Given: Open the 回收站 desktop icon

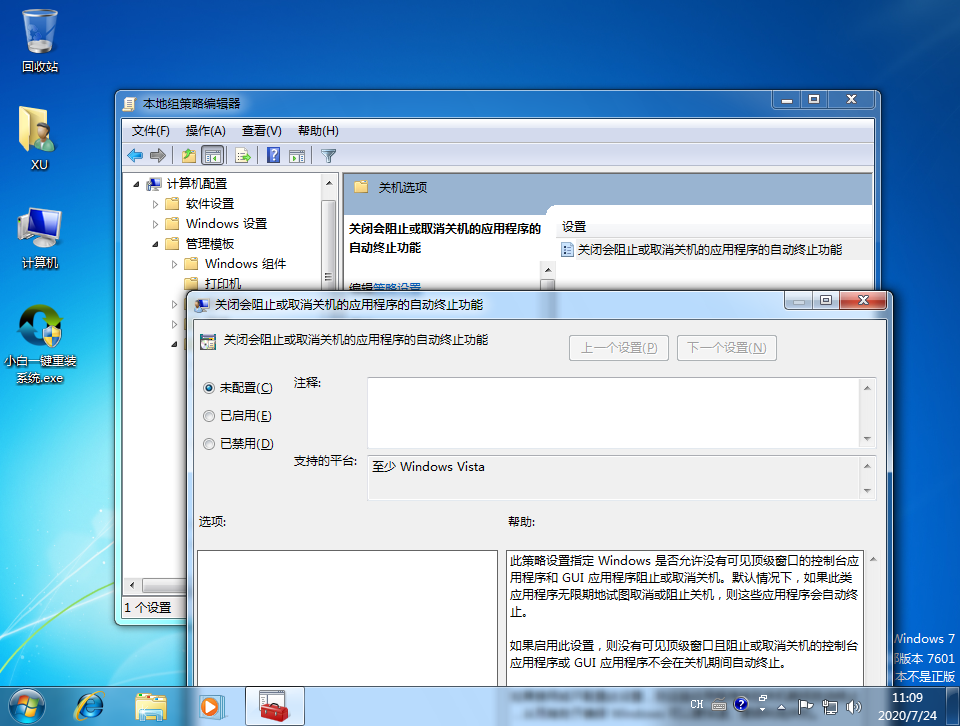Looking at the screenshot, I should (40, 40).
